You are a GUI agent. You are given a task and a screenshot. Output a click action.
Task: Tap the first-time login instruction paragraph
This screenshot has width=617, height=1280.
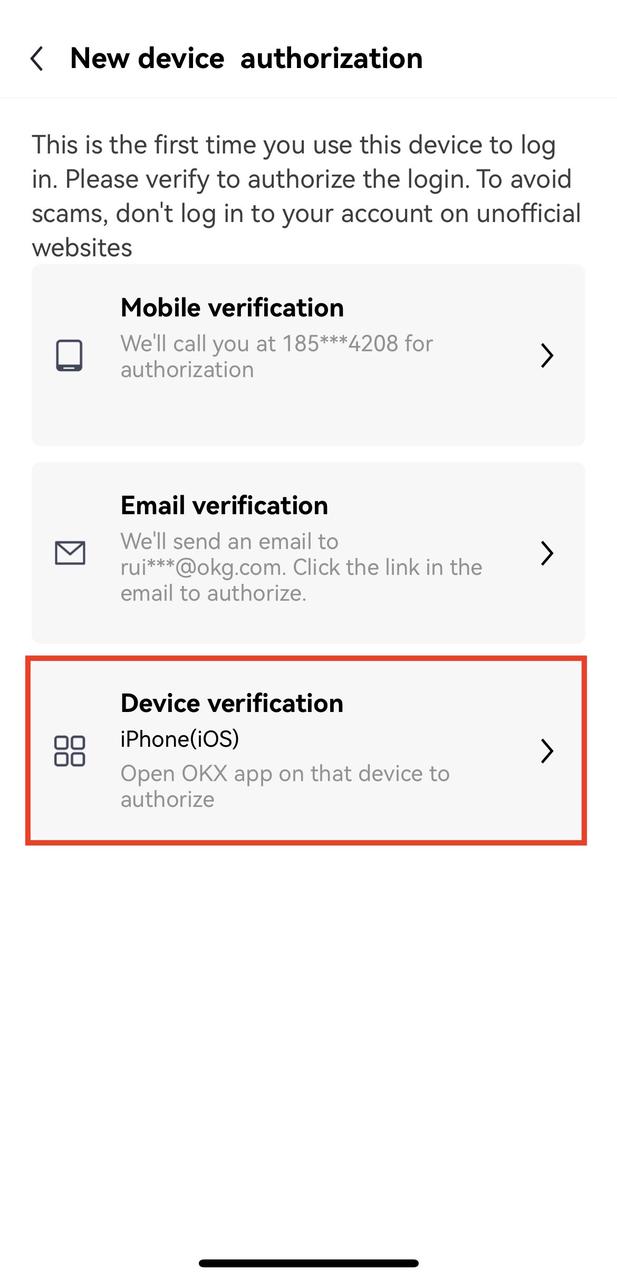pyautogui.click(x=306, y=196)
